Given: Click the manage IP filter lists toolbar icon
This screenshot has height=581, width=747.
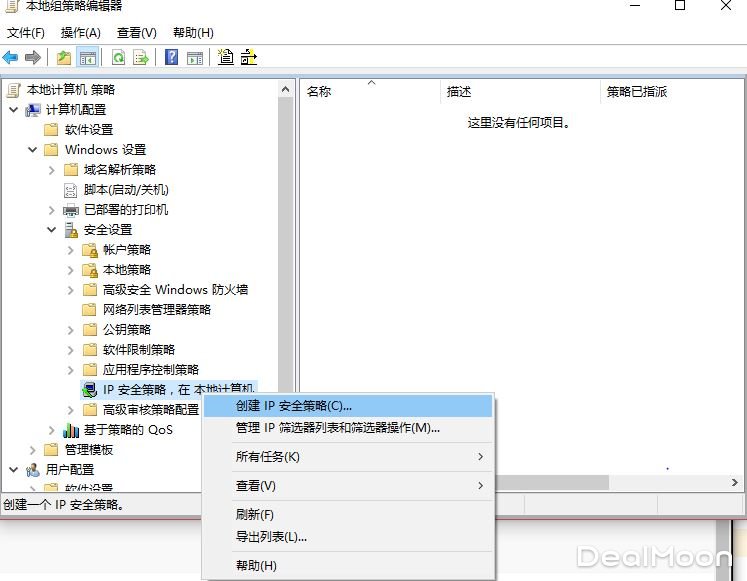Looking at the screenshot, I should [x=248, y=57].
